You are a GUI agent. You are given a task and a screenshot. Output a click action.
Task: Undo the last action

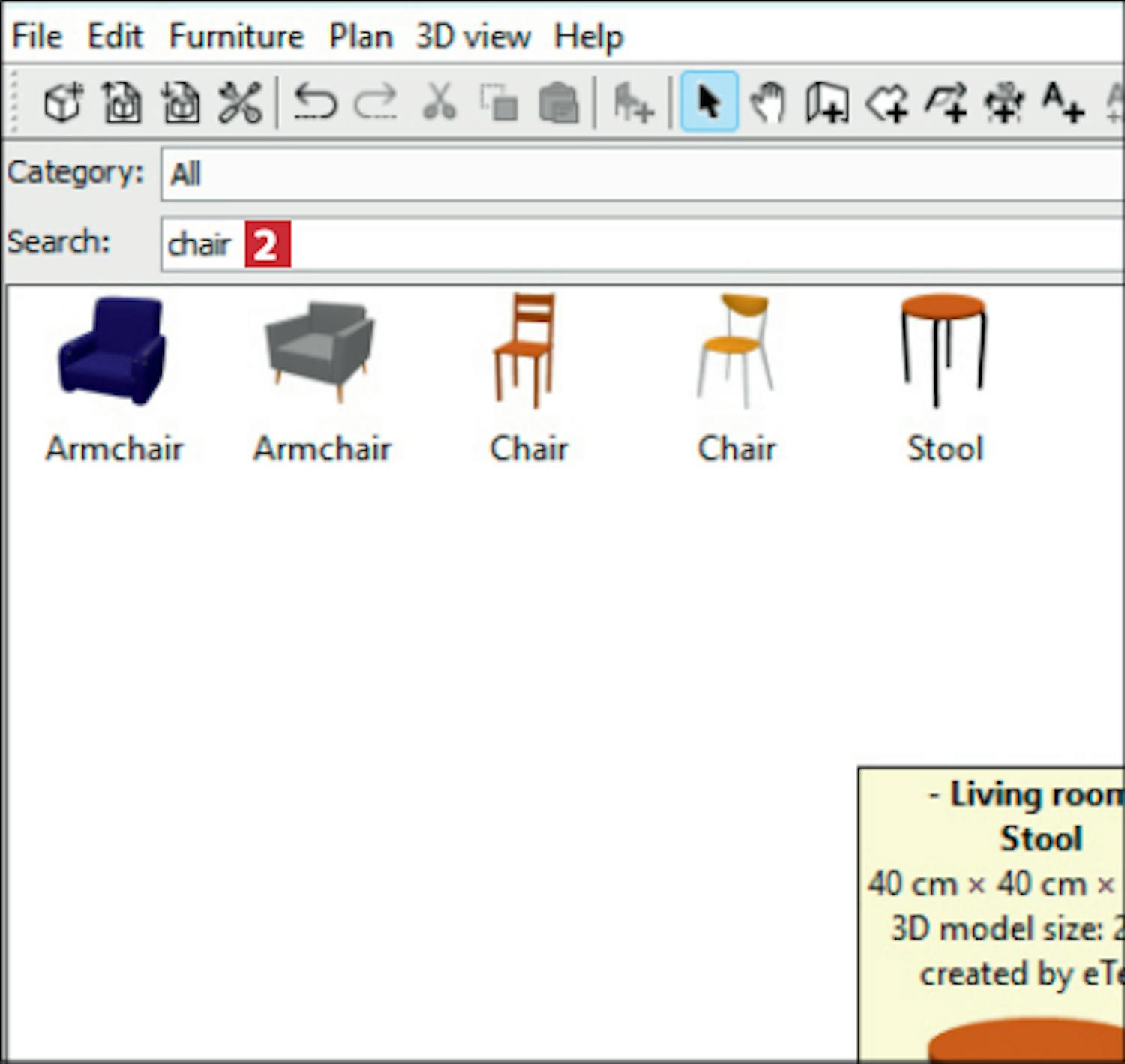pyautogui.click(x=315, y=102)
